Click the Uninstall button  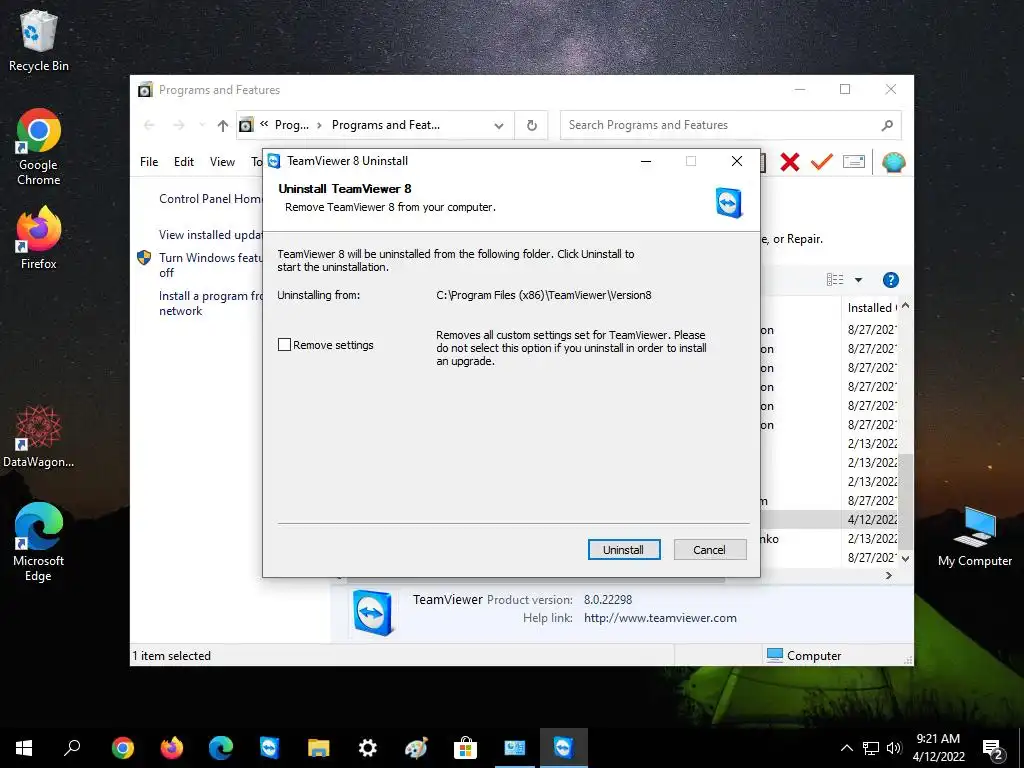pos(624,550)
